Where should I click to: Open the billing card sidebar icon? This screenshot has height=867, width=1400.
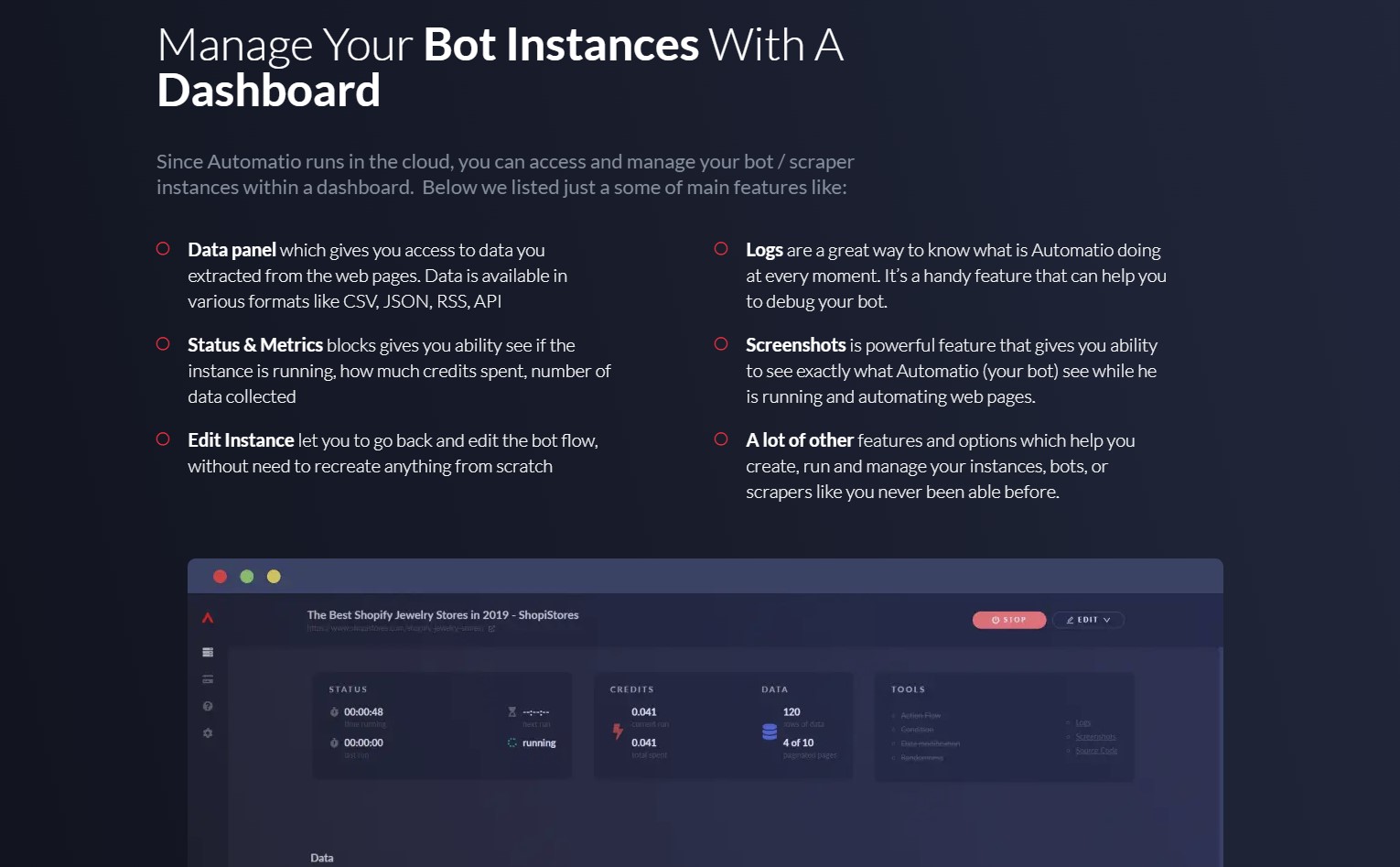[x=208, y=679]
